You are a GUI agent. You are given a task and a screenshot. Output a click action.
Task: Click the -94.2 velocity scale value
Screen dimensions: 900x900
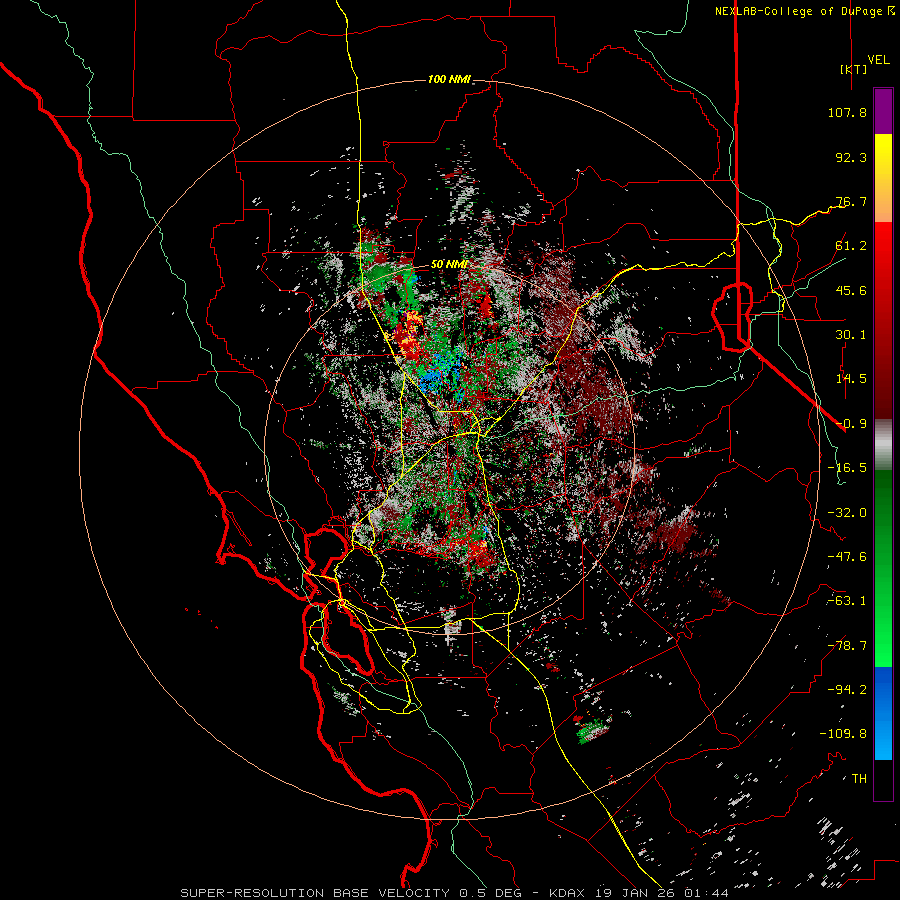847,690
